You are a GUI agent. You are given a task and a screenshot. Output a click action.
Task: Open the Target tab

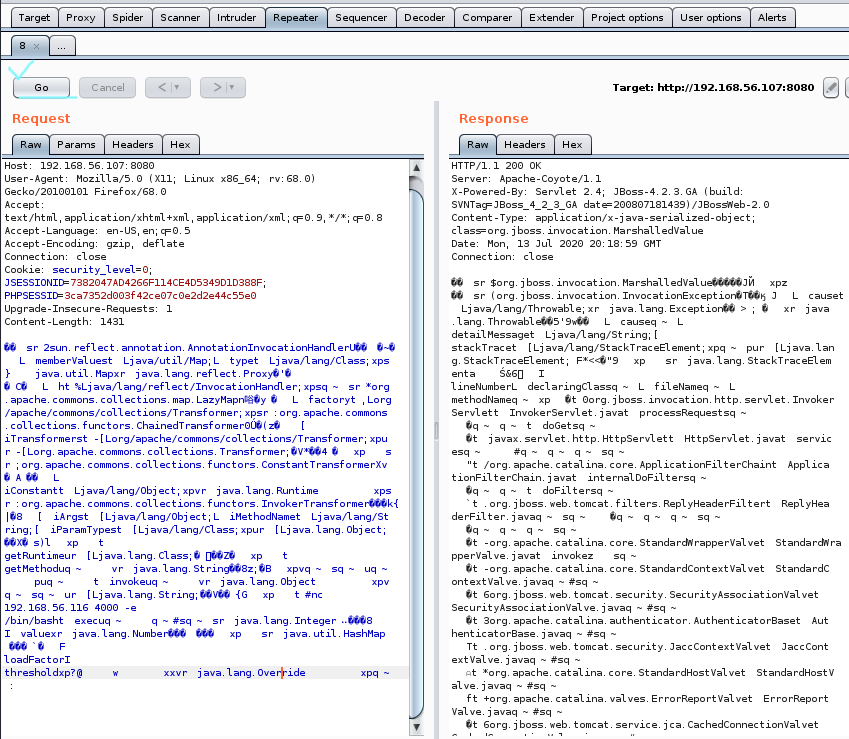pyautogui.click(x=34, y=18)
